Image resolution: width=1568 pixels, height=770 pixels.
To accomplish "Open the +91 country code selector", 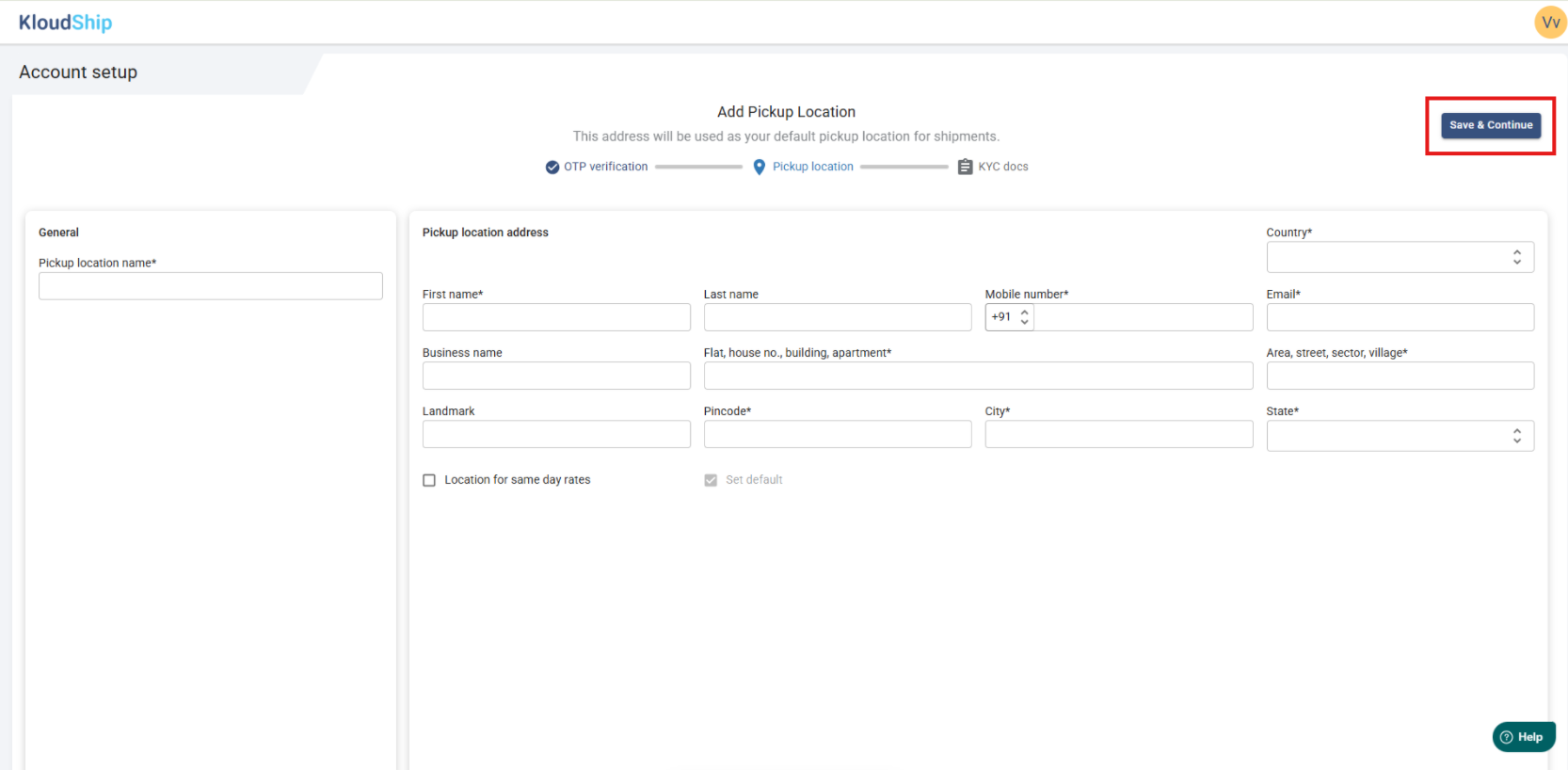I will pos(1010,317).
